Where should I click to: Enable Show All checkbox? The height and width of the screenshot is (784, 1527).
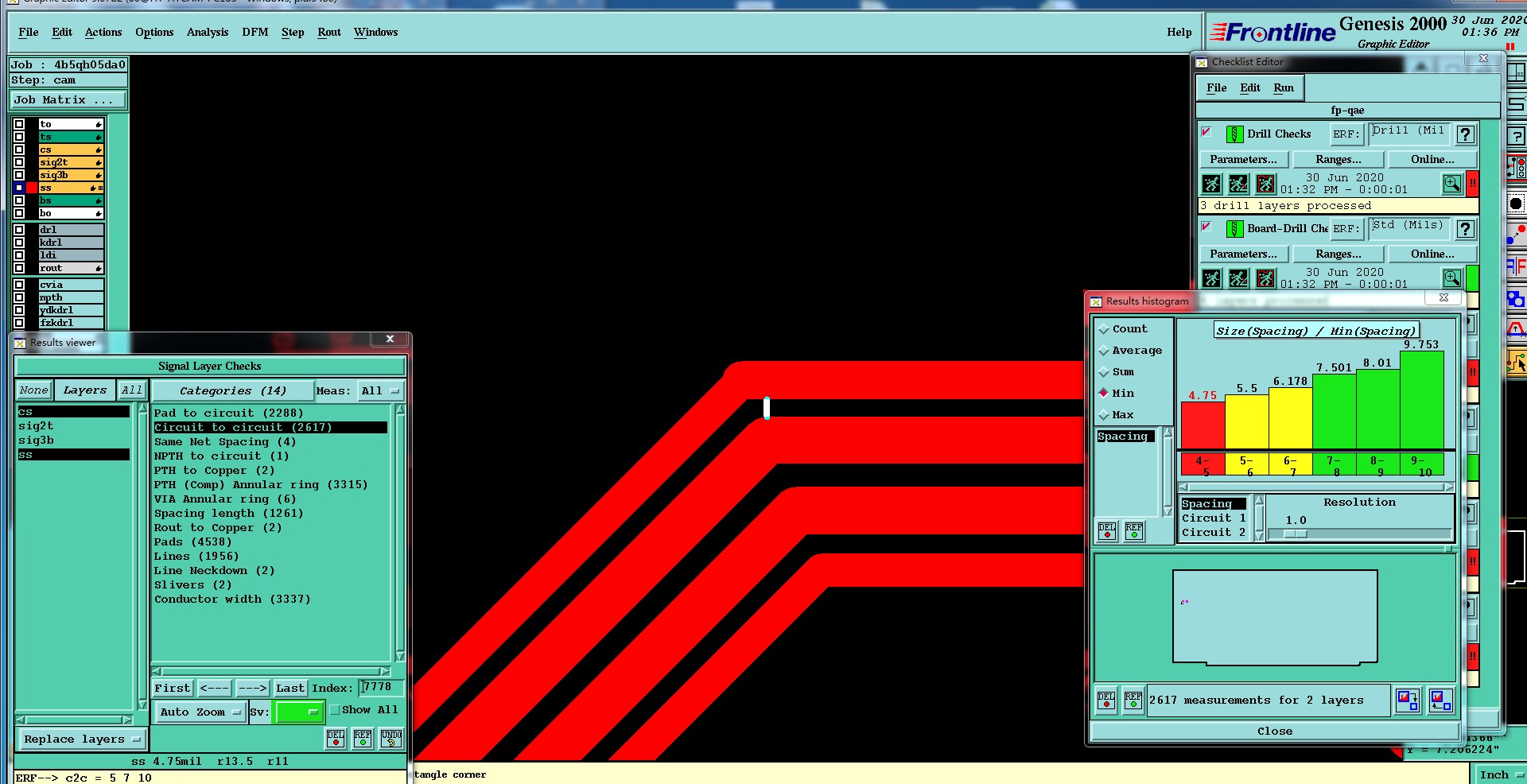click(335, 710)
